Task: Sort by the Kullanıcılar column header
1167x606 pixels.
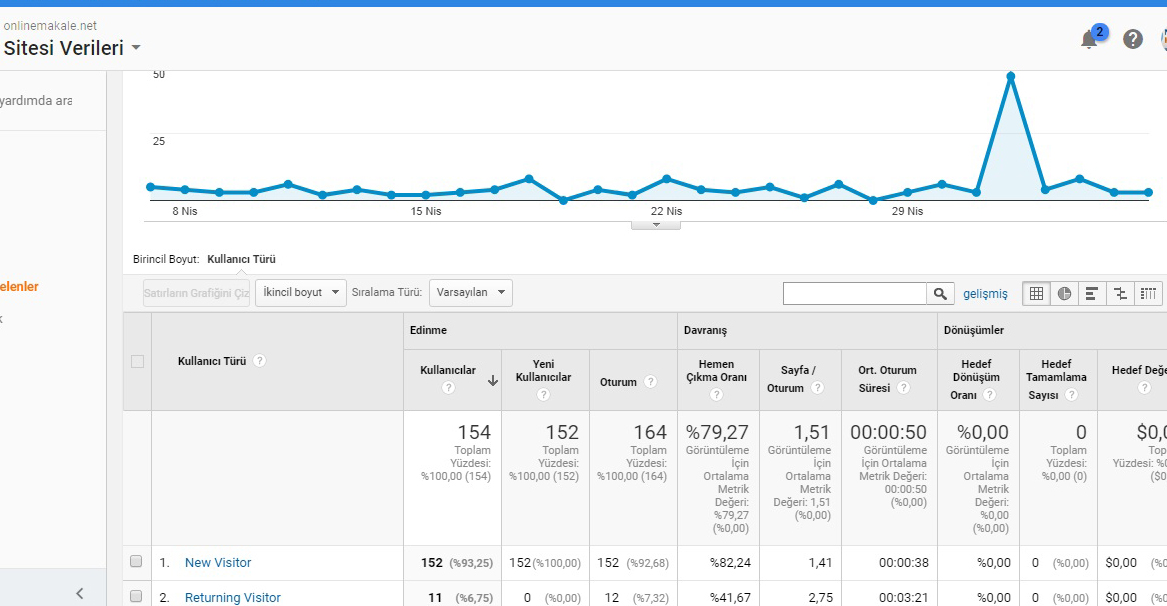Action: click(448, 370)
